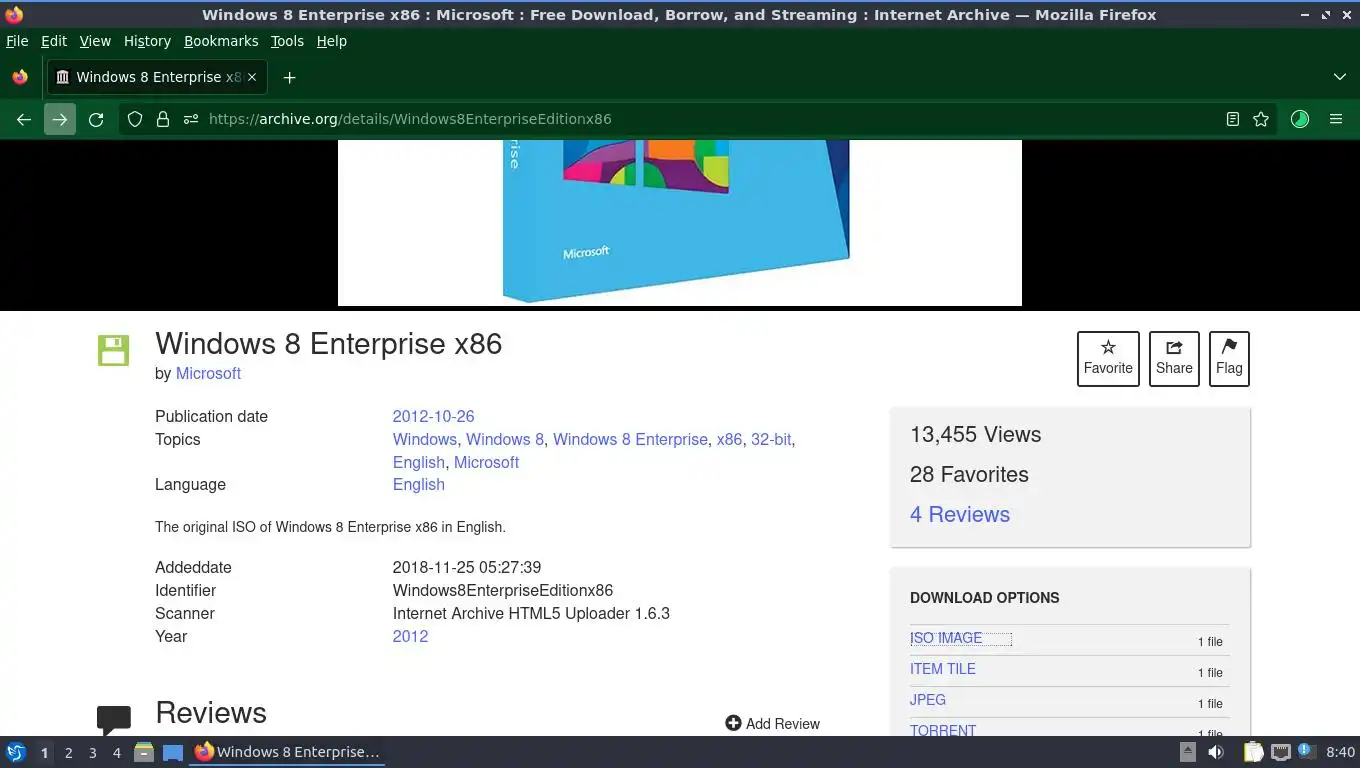This screenshot has width=1360, height=768.
Task: Open the Help menu
Action: 332,41
